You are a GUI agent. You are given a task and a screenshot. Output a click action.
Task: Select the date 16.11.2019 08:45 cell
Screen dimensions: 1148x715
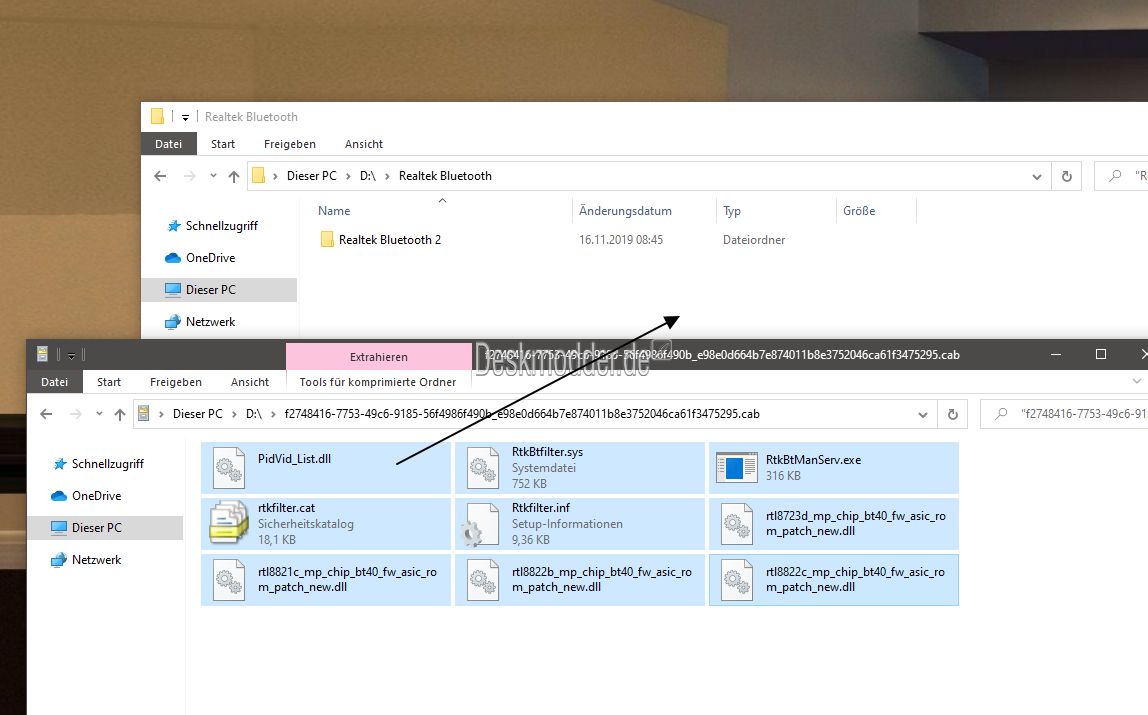[621, 240]
